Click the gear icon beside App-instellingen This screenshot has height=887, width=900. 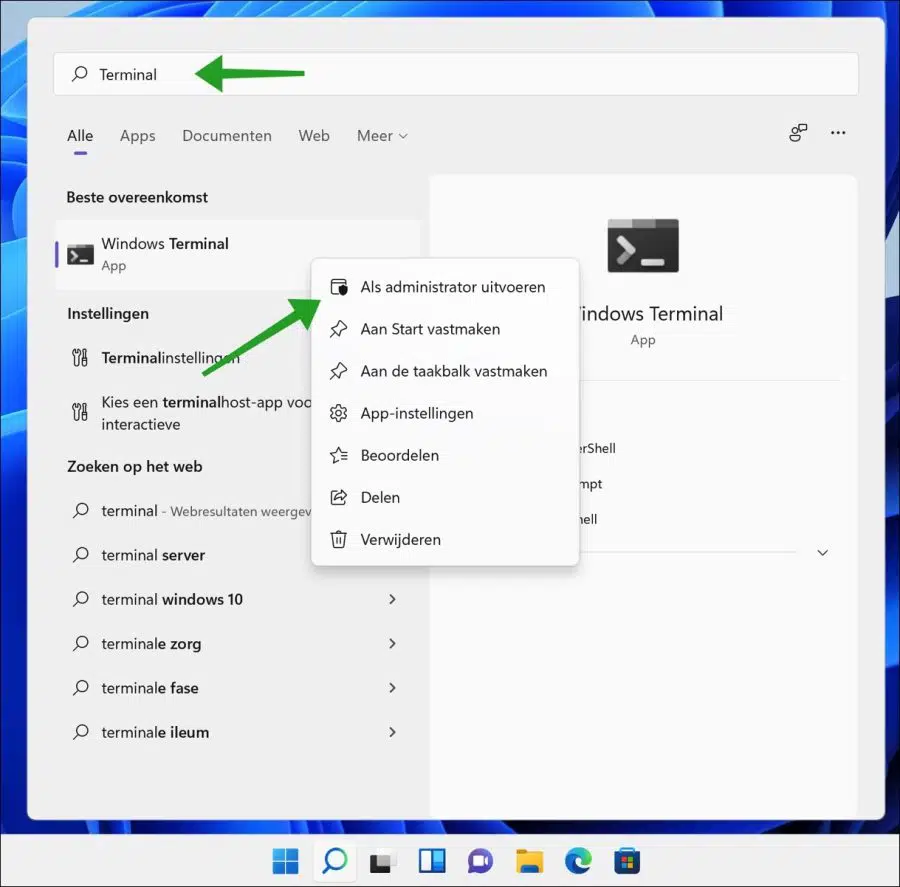(x=339, y=413)
